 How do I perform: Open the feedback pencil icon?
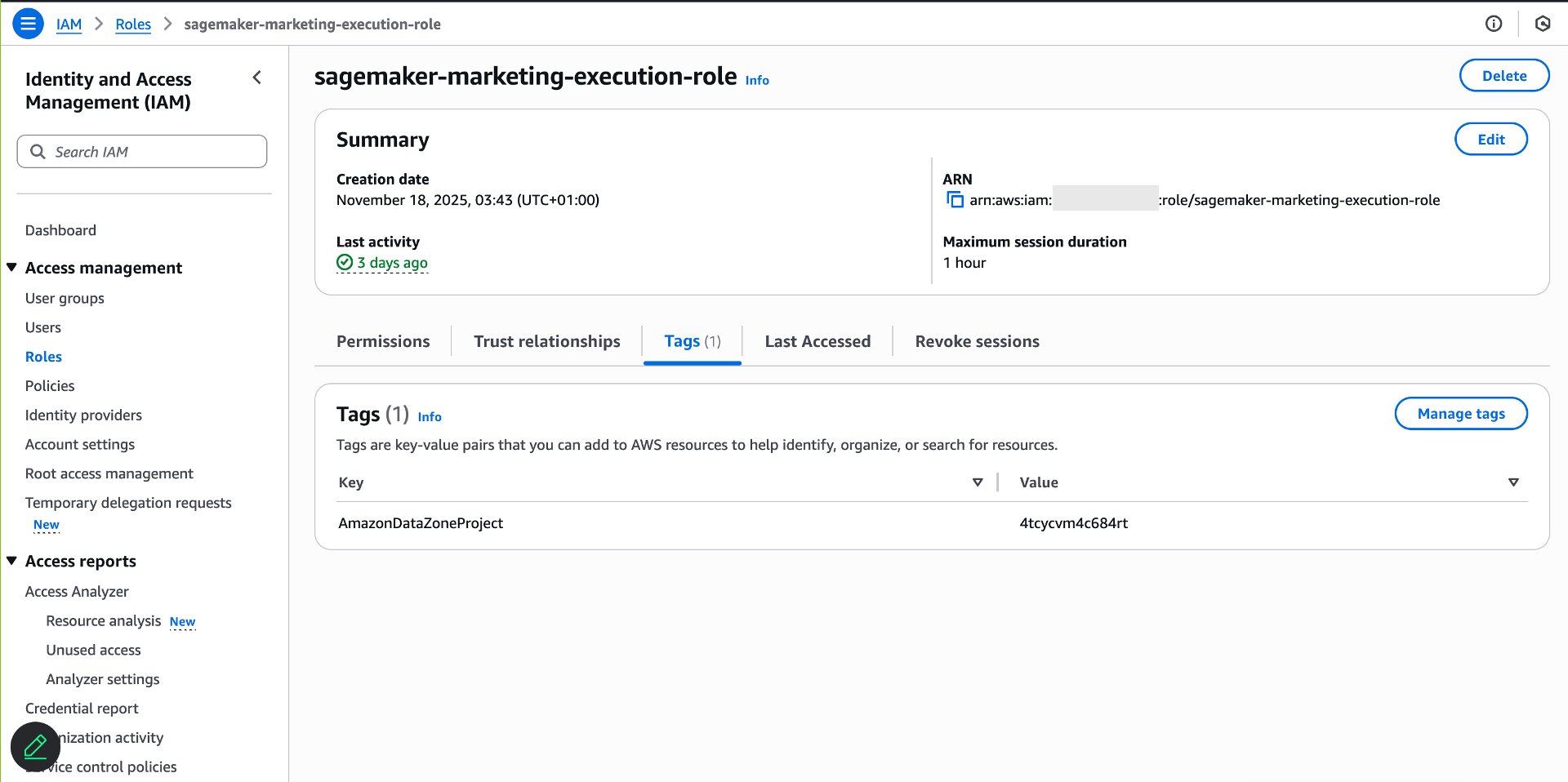(35, 745)
